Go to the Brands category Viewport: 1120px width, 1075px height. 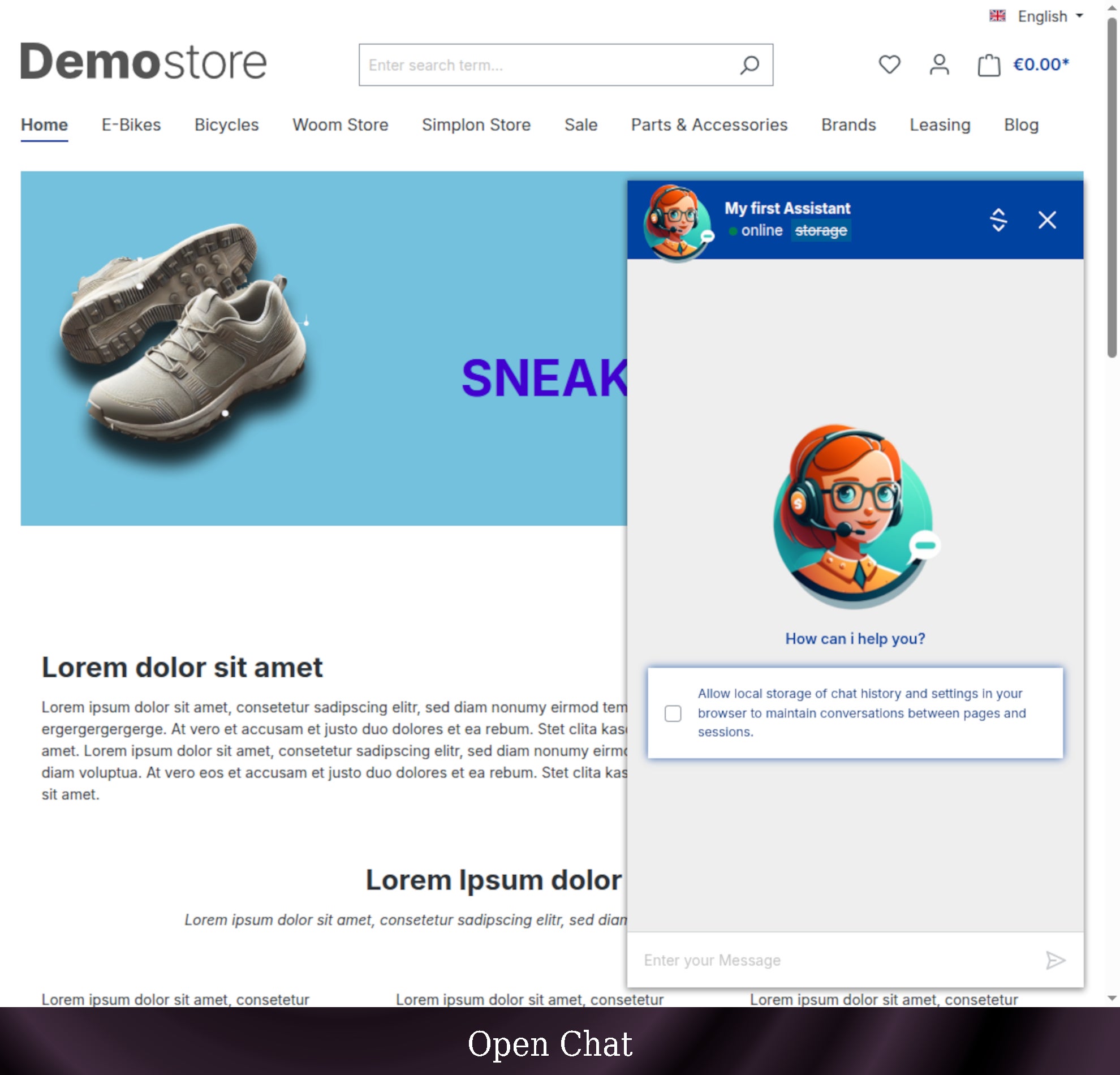coord(848,124)
